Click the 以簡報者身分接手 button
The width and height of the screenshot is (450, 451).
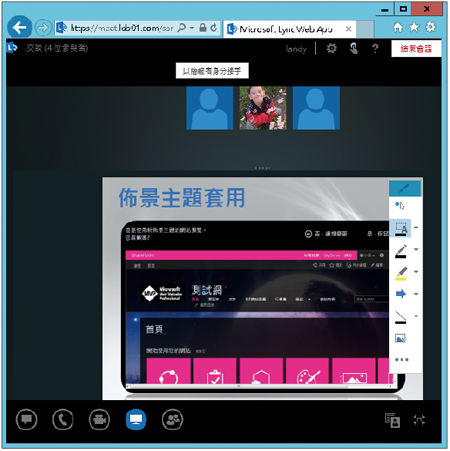(212, 71)
